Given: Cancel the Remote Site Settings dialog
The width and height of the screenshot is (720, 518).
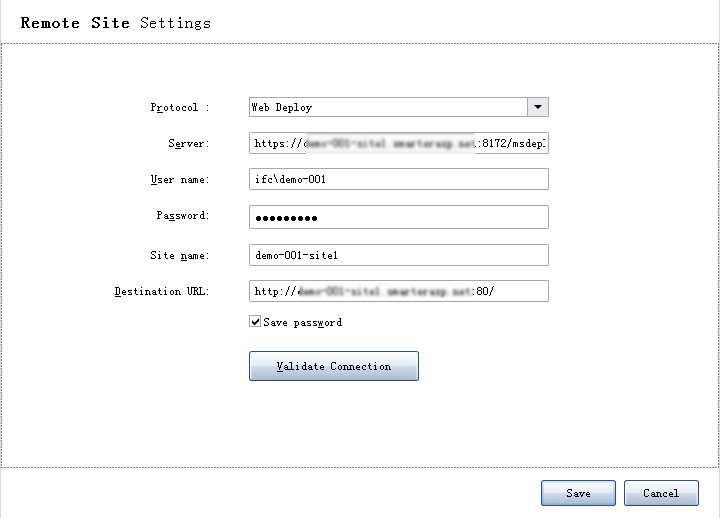Looking at the screenshot, I should click(661, 493).
